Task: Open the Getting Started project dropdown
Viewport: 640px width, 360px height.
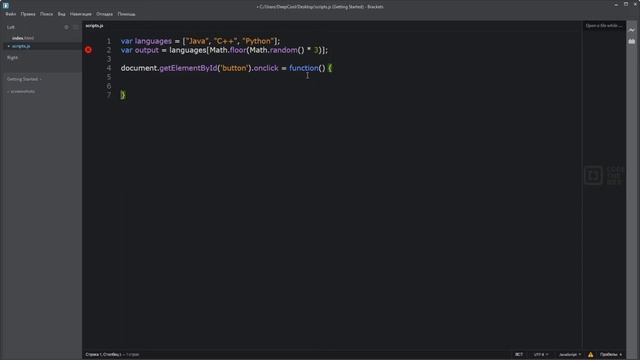Action: (24, 79)
